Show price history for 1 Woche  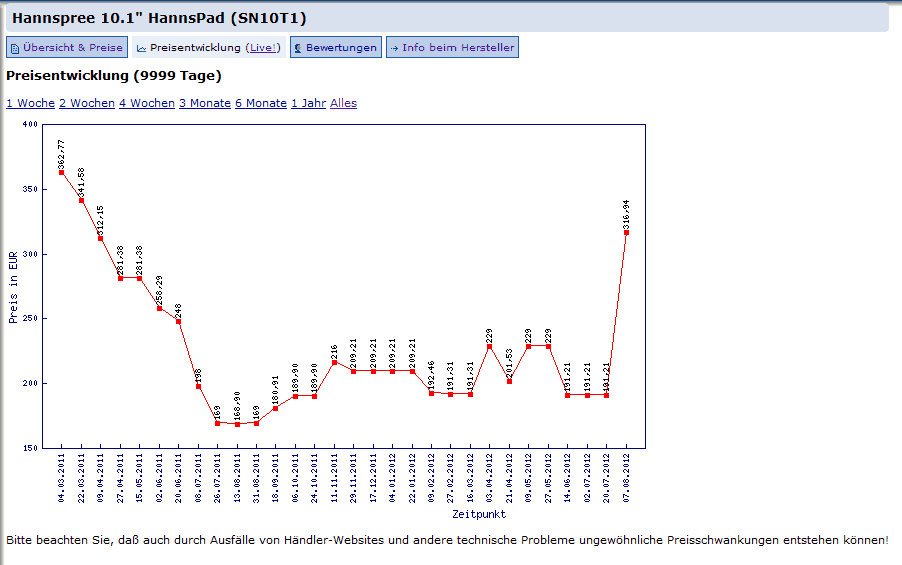30,103
